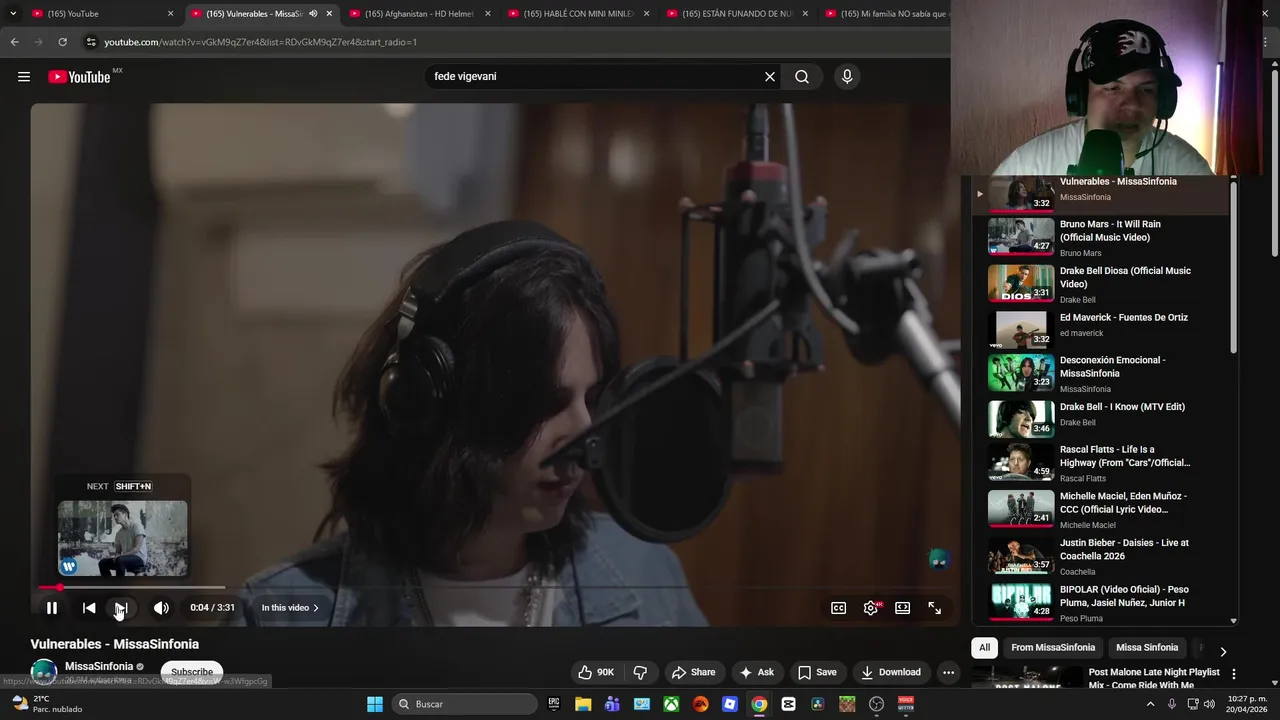Show hidden system tray icons
The image size is (1280, 720).
tap(1150, 704)
